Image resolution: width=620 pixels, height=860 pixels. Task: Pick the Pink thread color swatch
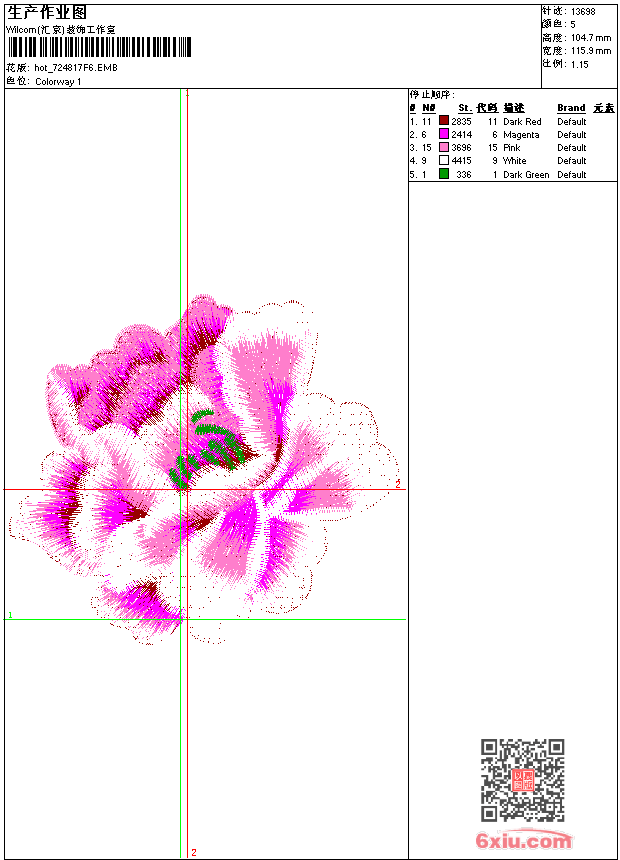click(444, 147)
